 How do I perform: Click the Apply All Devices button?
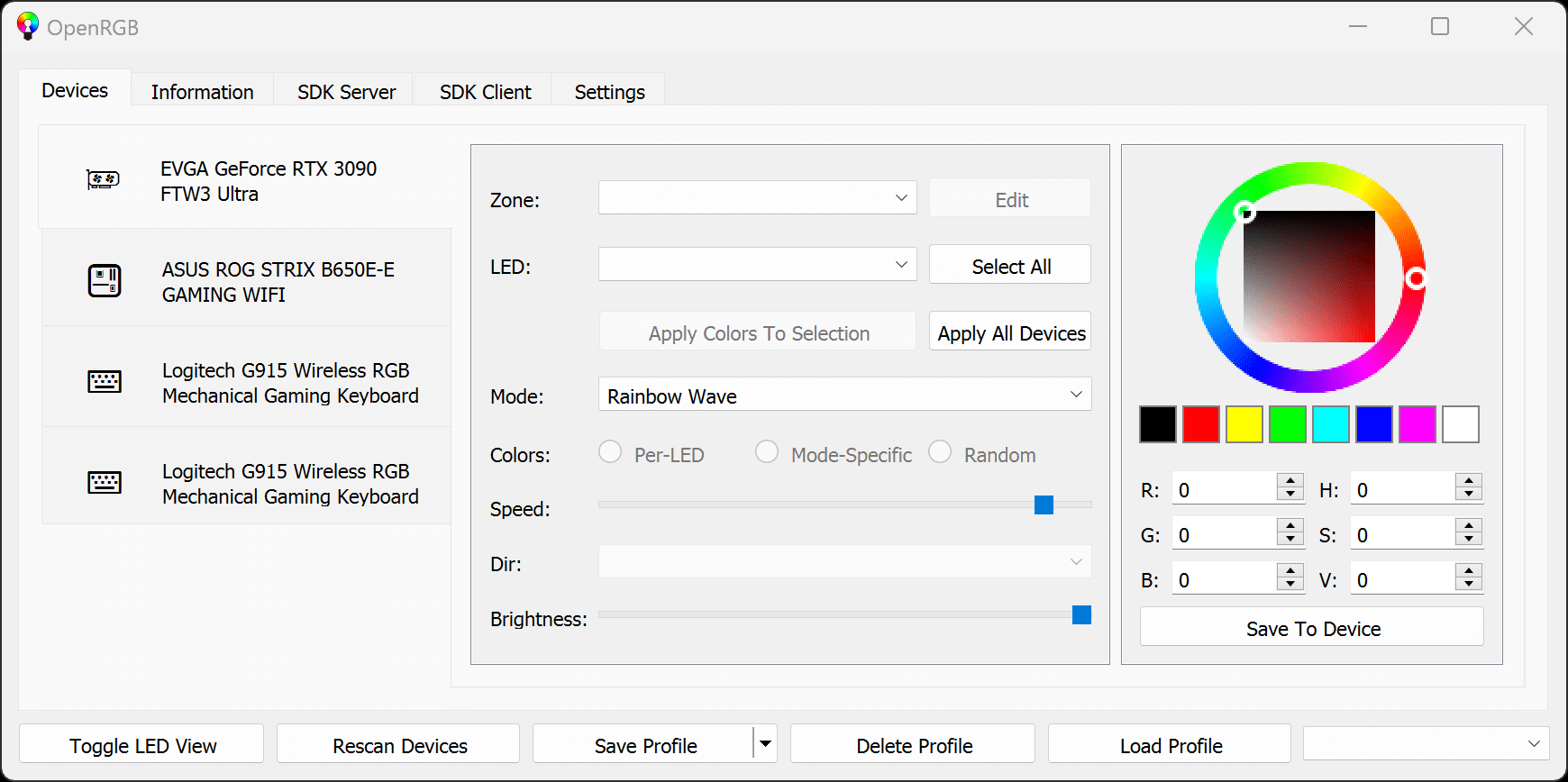click(x=1010, y=332)
